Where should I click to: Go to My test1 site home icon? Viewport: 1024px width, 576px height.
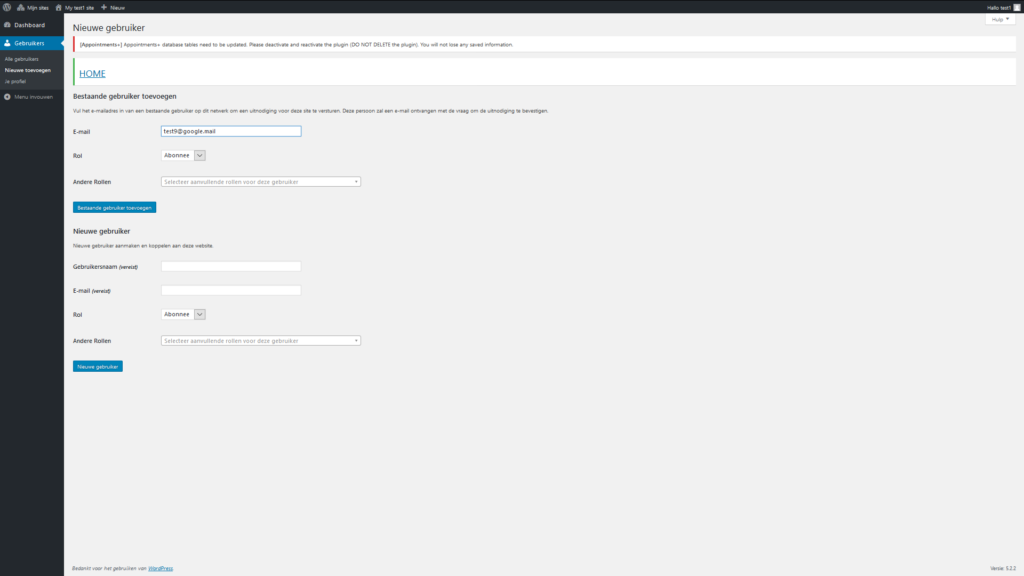click(59, 7)
